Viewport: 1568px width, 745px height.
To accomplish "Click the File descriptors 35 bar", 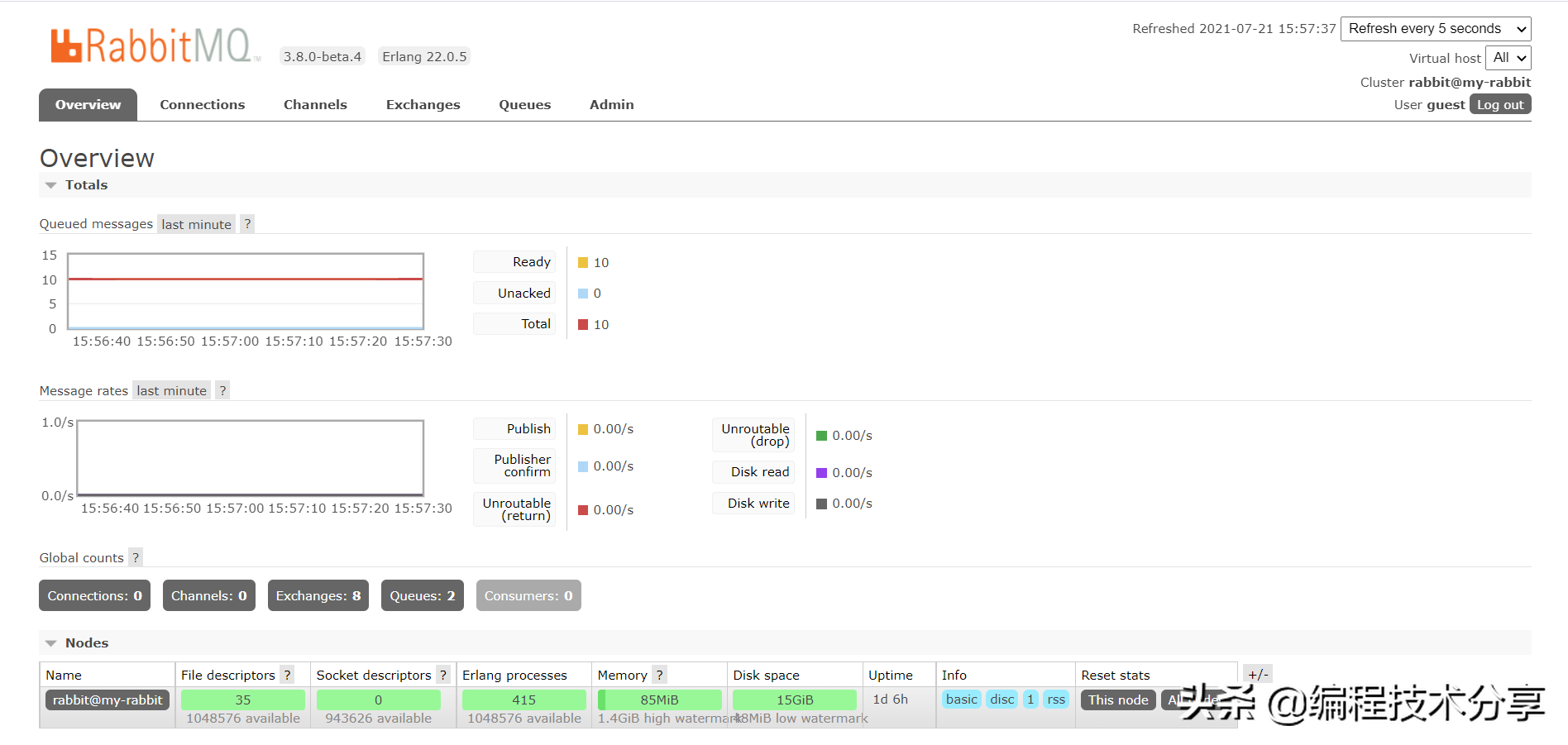I will coord(242,700).
